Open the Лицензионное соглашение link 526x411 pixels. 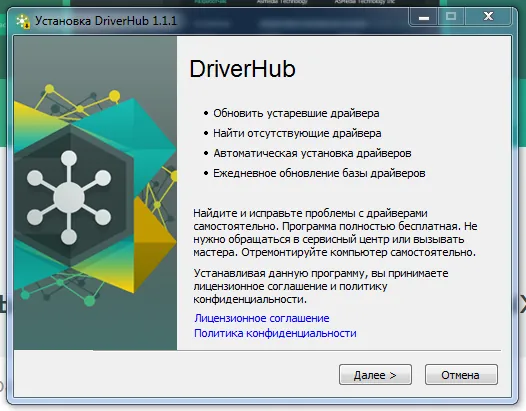[262, 318]
